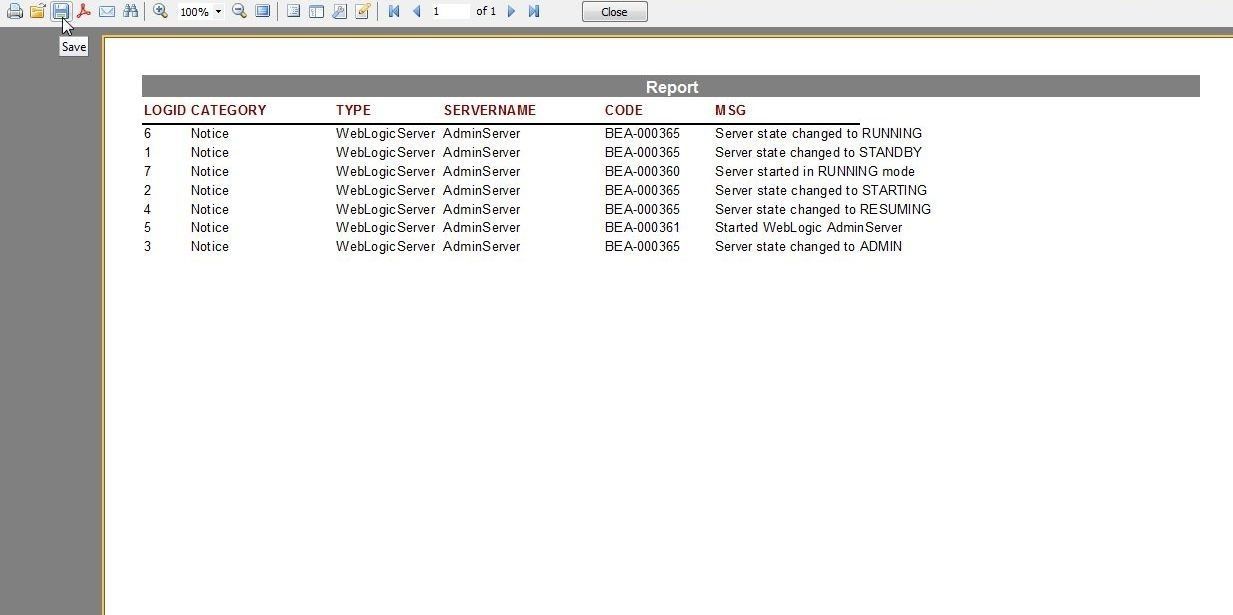Click code BEA-000360 cell
The height and width of the screenshot is (615, 1233).
coord(642,171)
